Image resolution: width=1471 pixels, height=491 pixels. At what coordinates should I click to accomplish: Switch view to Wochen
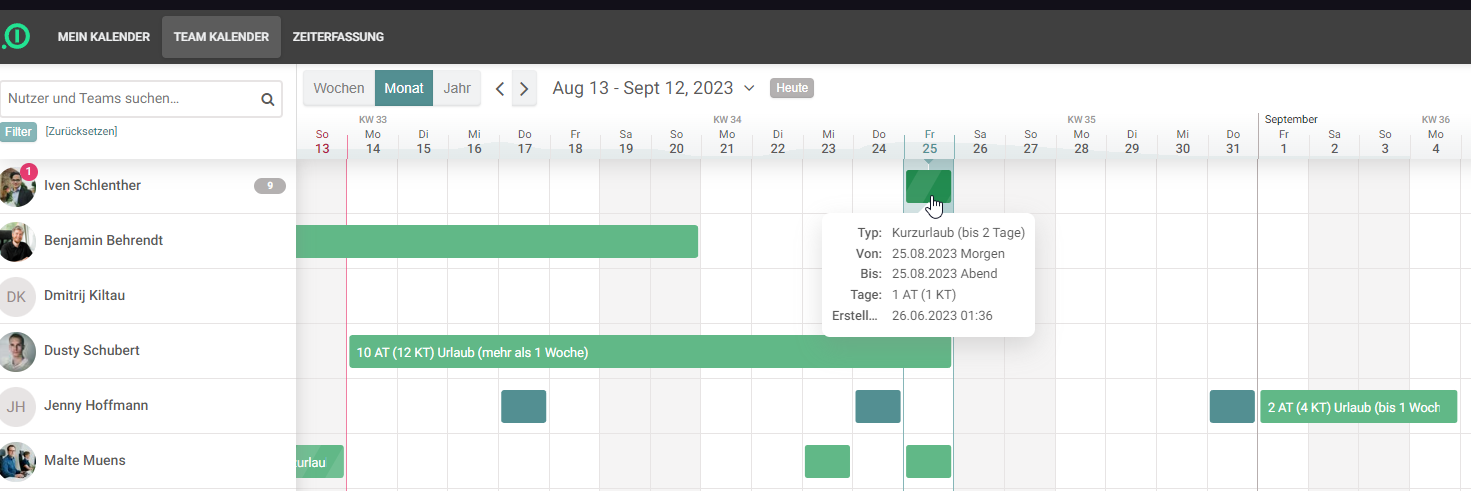pos(339,88)
